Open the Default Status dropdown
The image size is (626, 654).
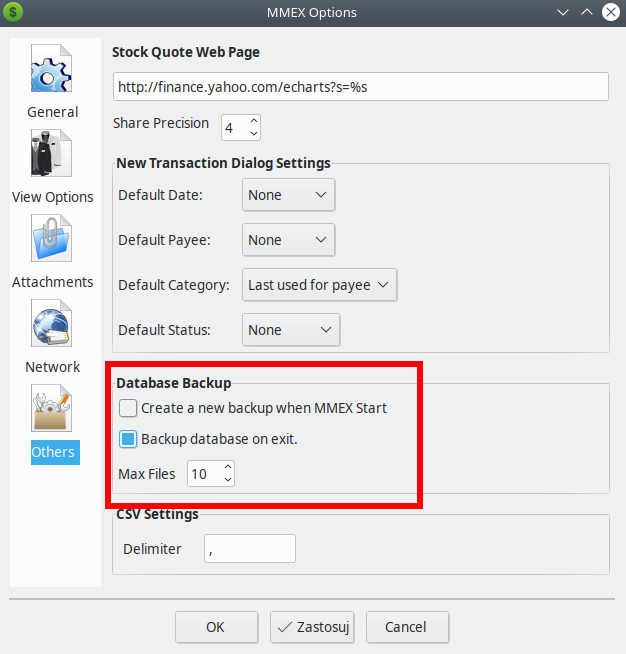(x=291, y=330)
